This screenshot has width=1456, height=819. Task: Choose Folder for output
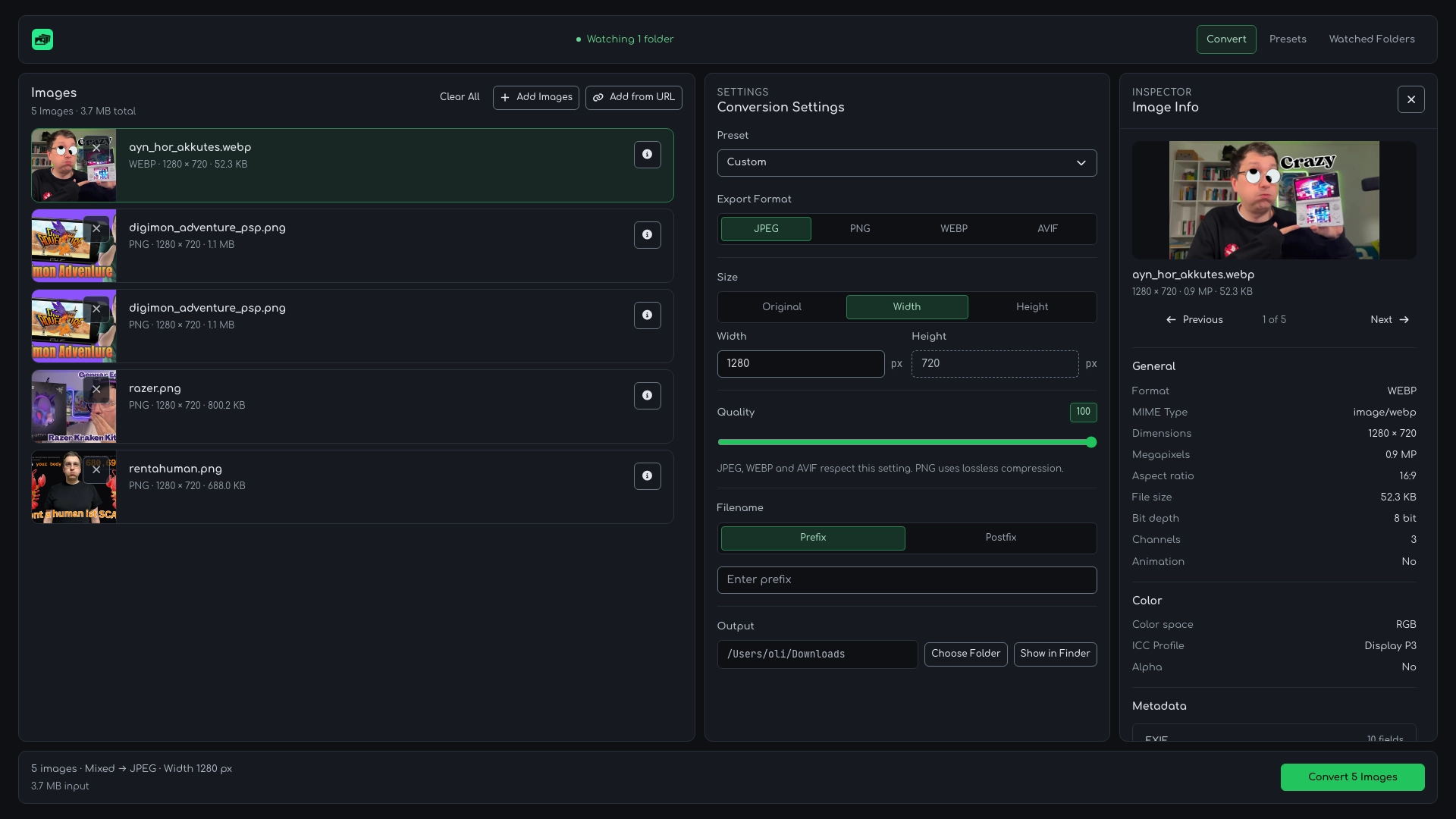(x=965, y=654)
